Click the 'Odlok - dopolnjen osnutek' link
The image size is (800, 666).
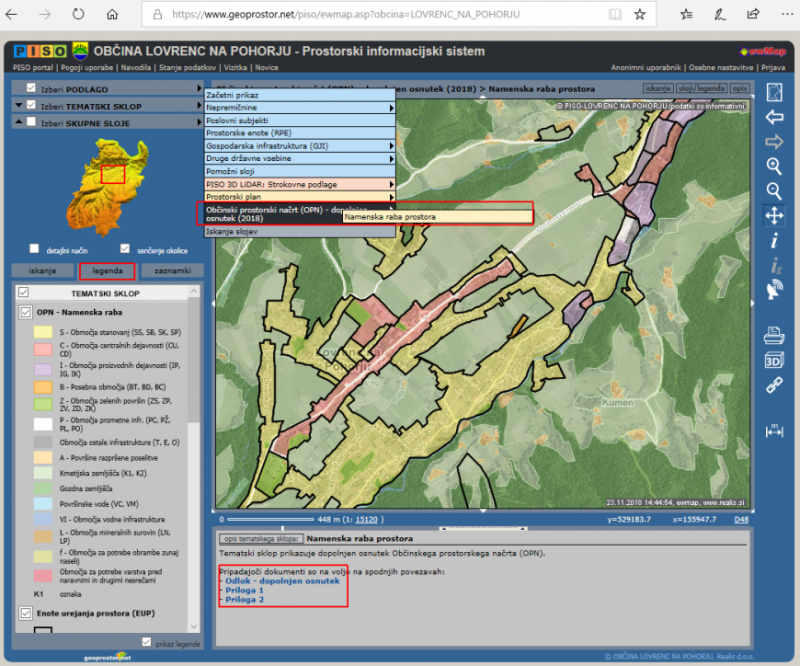(282, 581)
